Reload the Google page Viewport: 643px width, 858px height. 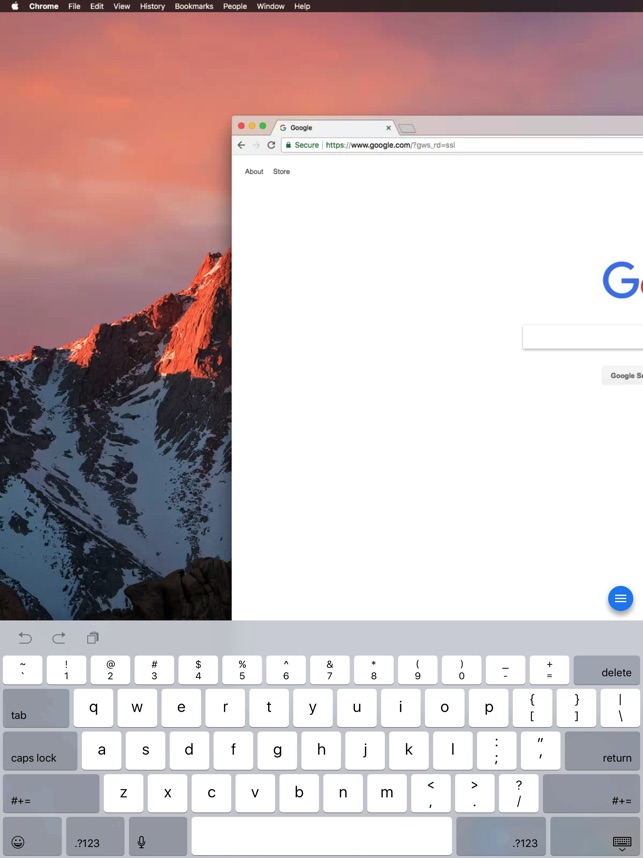271,145
